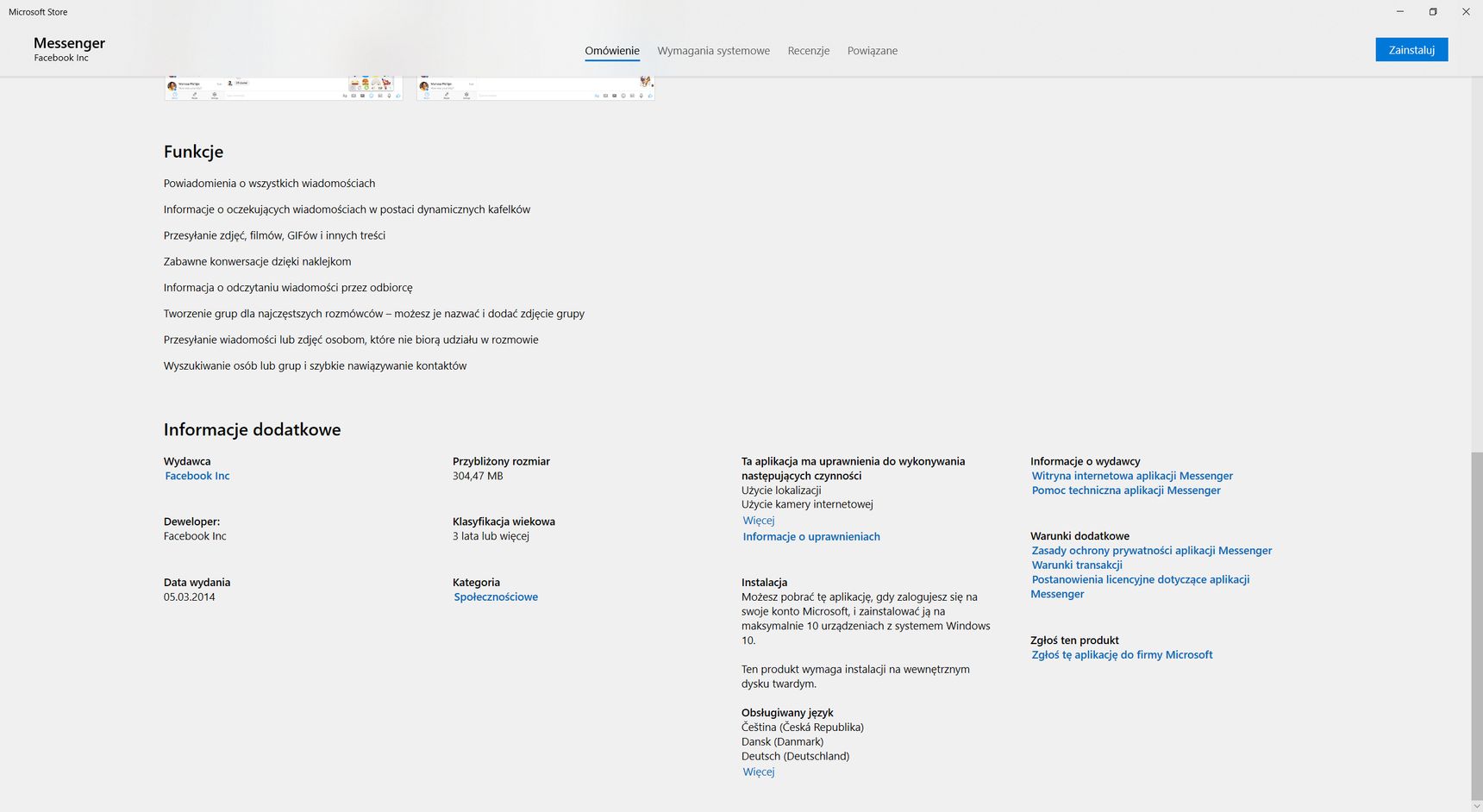
Task: Open the Społecznościowe category link
Action: [x=496, y=597]
